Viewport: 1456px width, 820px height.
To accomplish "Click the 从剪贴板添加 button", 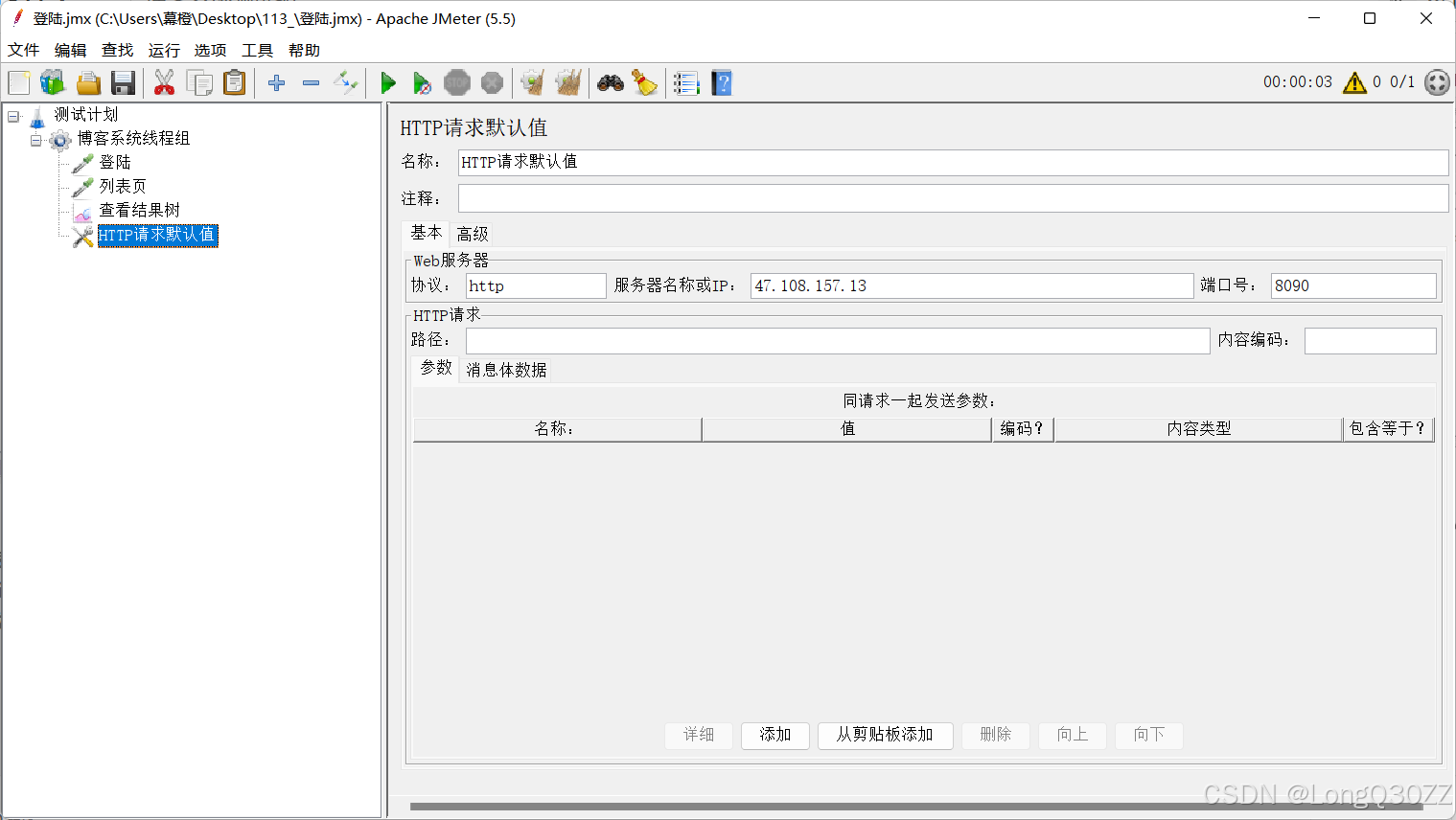I will (x=885, y=735).
